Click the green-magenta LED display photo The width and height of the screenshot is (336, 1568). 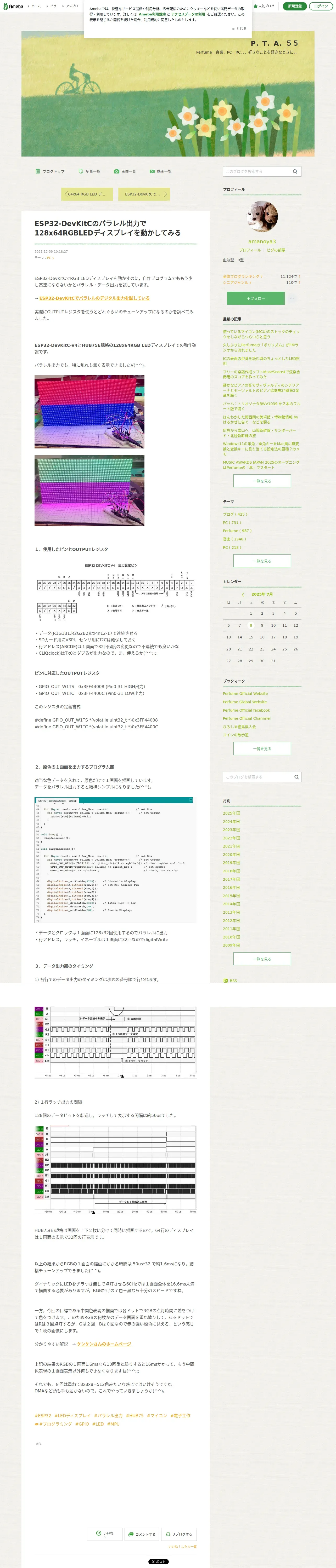coord(90,491)
